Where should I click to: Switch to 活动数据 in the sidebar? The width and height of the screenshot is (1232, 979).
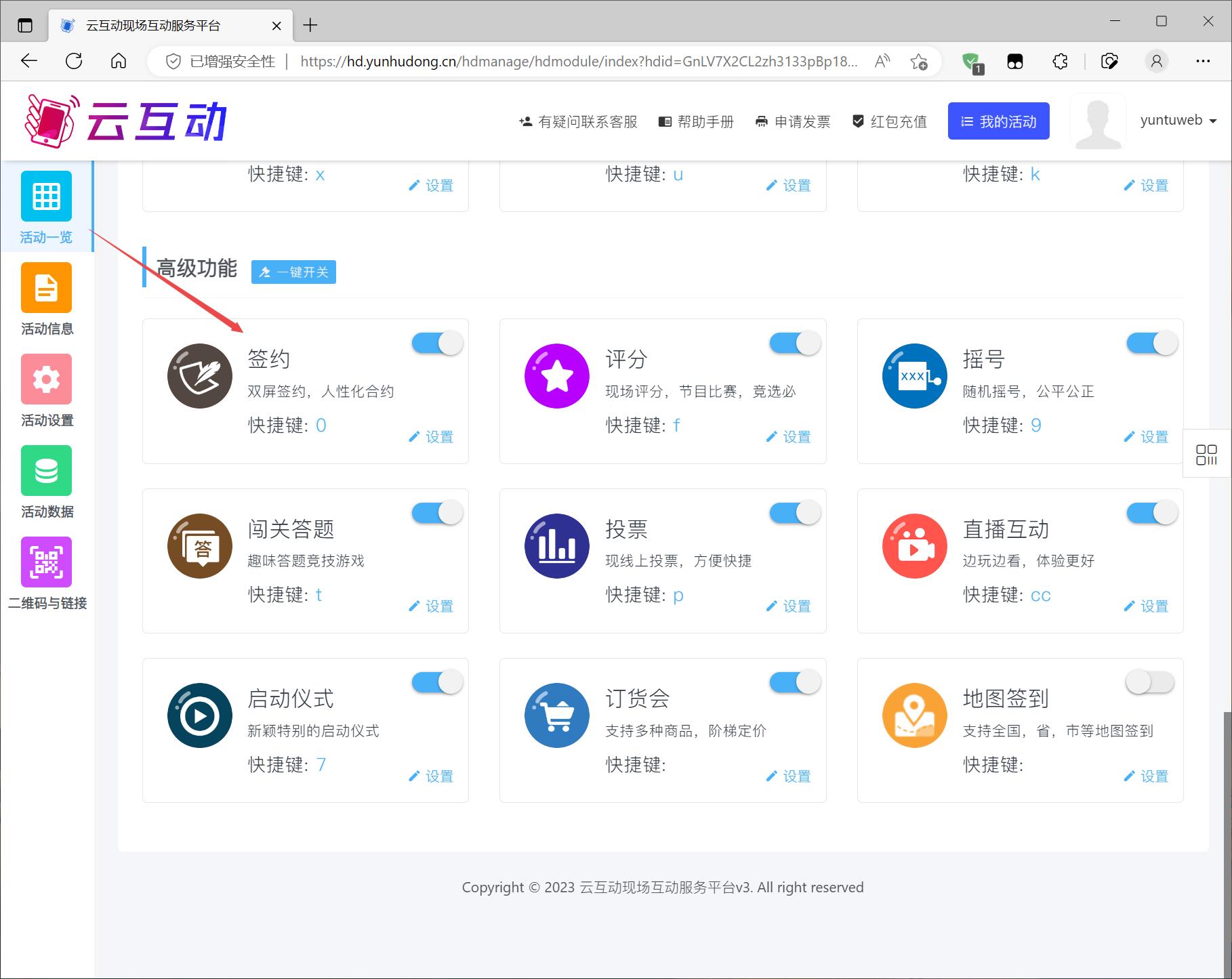(47, 482)
